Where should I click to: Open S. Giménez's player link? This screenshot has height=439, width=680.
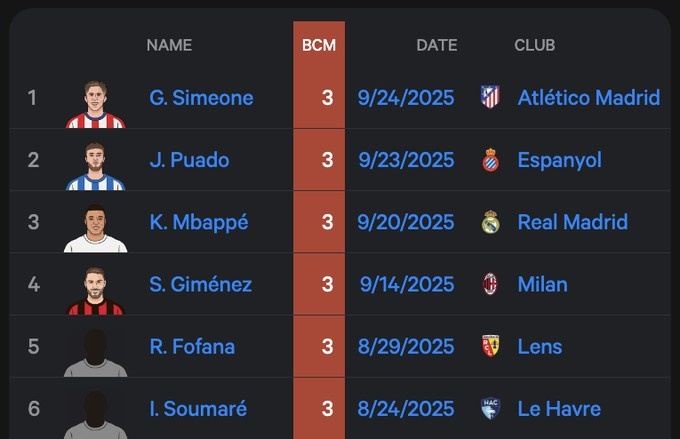pos(200,284)
